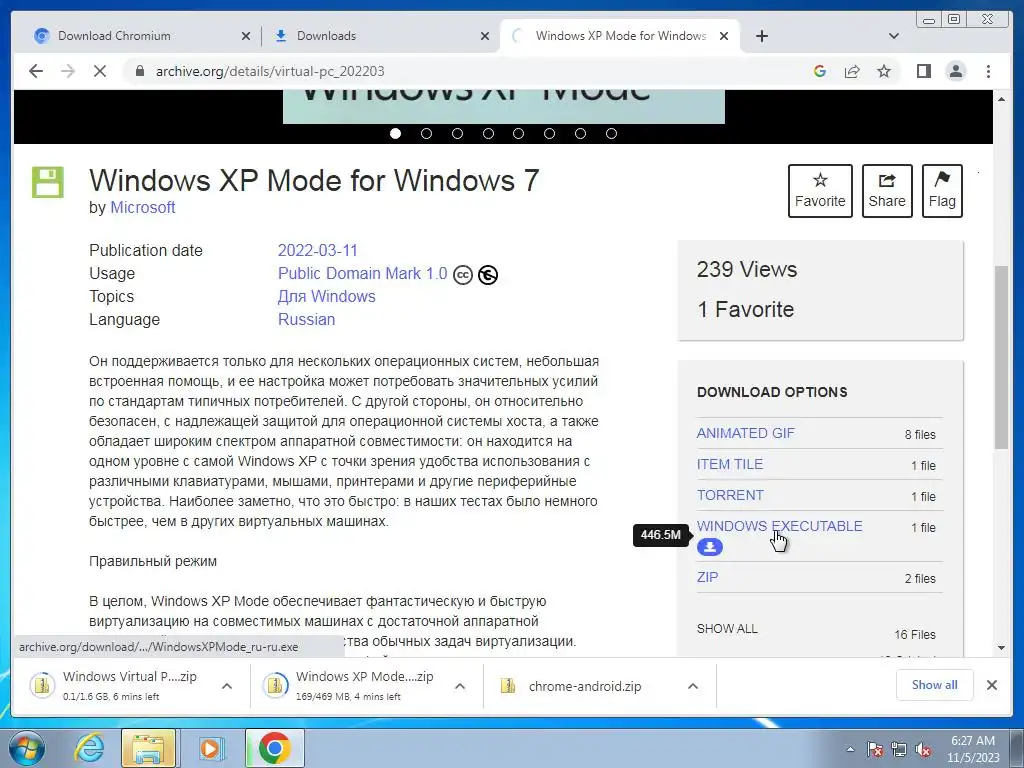This screenshot has width=1024, height=768.
Task: Close the Download Chromium tab
Action: (246, 36)
